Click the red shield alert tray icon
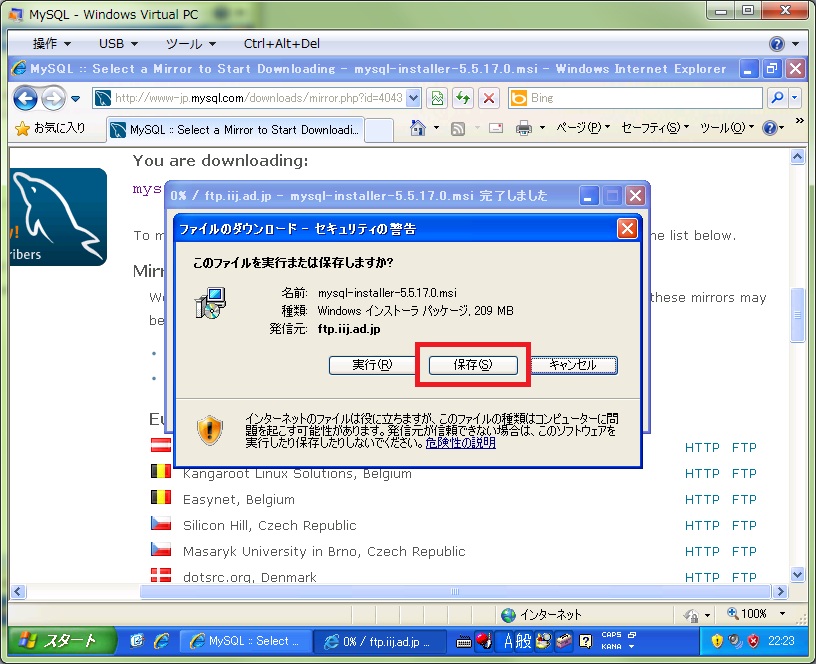Viewport: 816px width, 664px height. click(753, 641)
